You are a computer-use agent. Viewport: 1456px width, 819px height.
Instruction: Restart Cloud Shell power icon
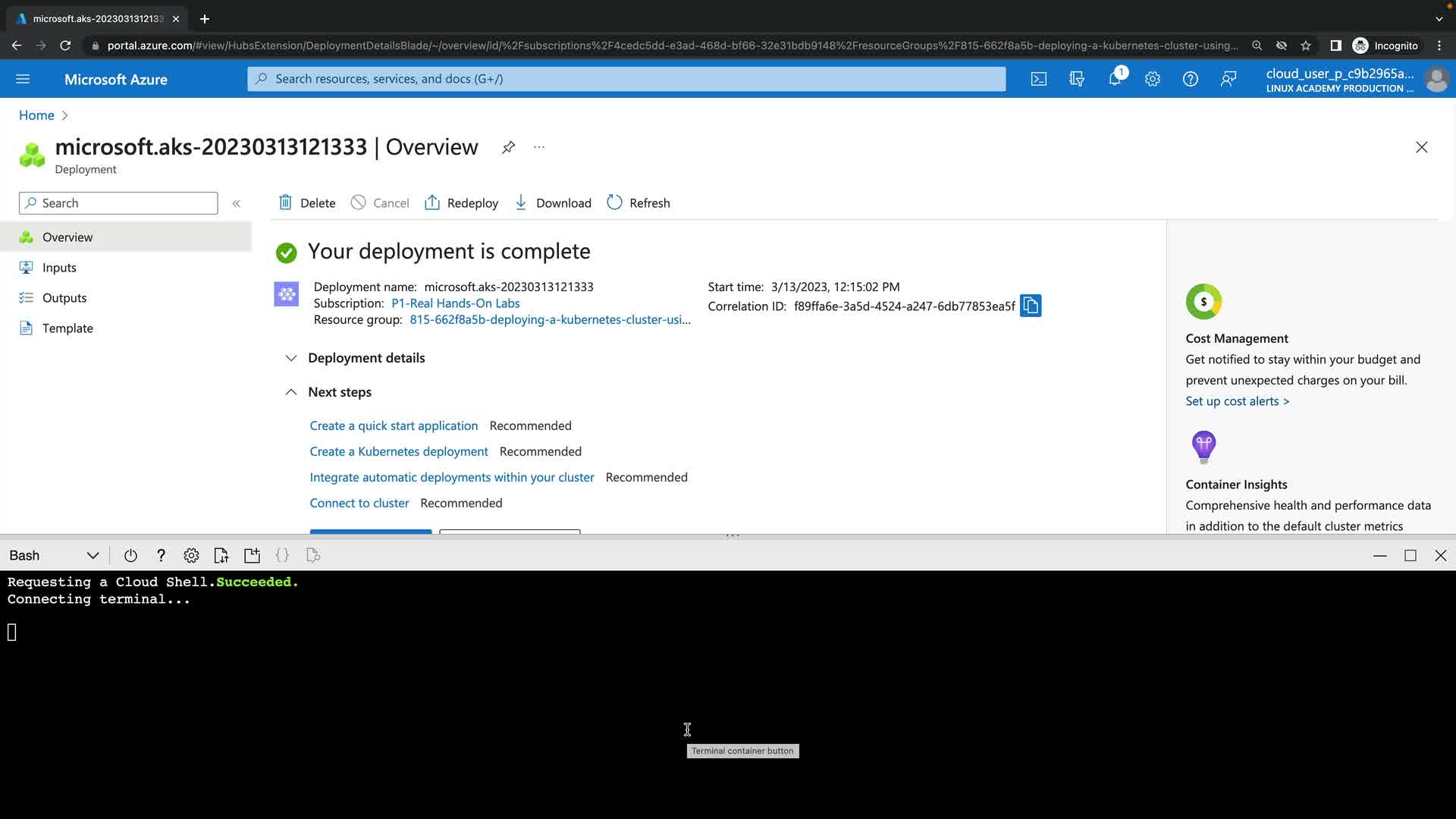[130, 556]
